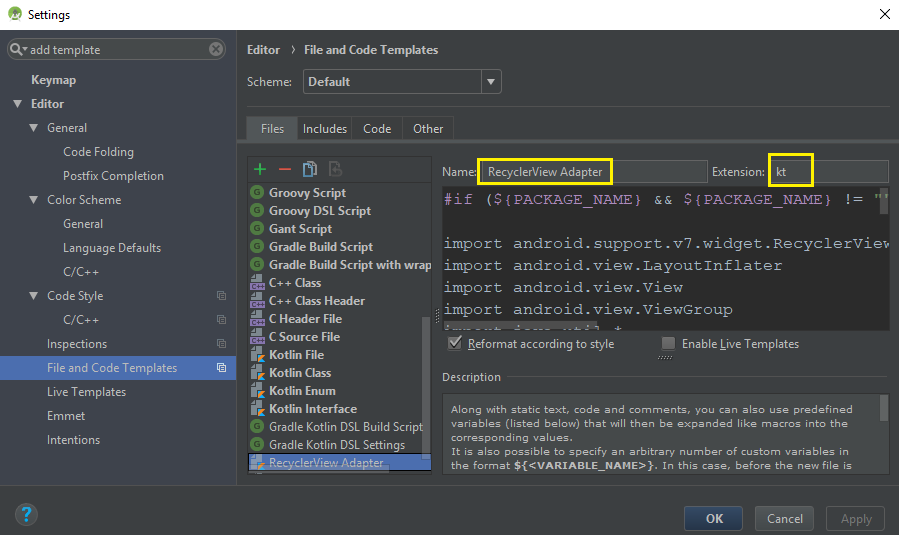Click the C Header File icon
Image resolution: width=899 pixels, height=535 pixels.
click(257, 318)
